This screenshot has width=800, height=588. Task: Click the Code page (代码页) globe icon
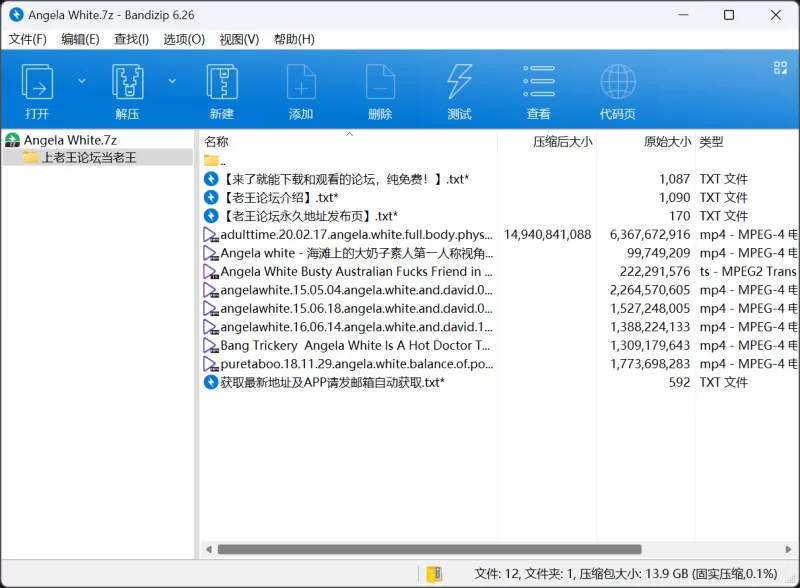pyautogui.click(x=618, y=82)
